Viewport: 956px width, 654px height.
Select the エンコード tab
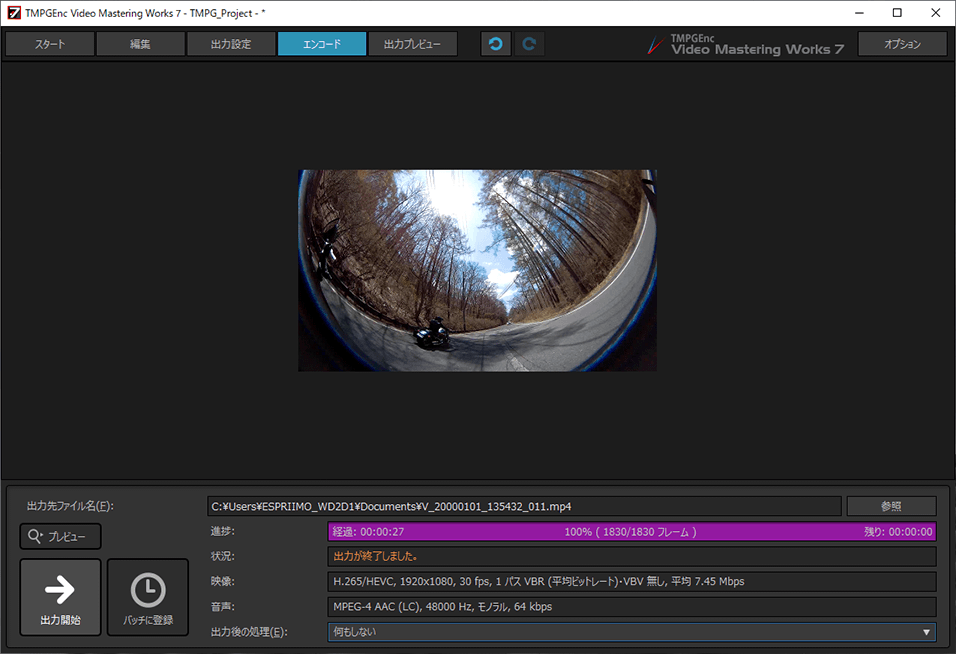(322, 44)
